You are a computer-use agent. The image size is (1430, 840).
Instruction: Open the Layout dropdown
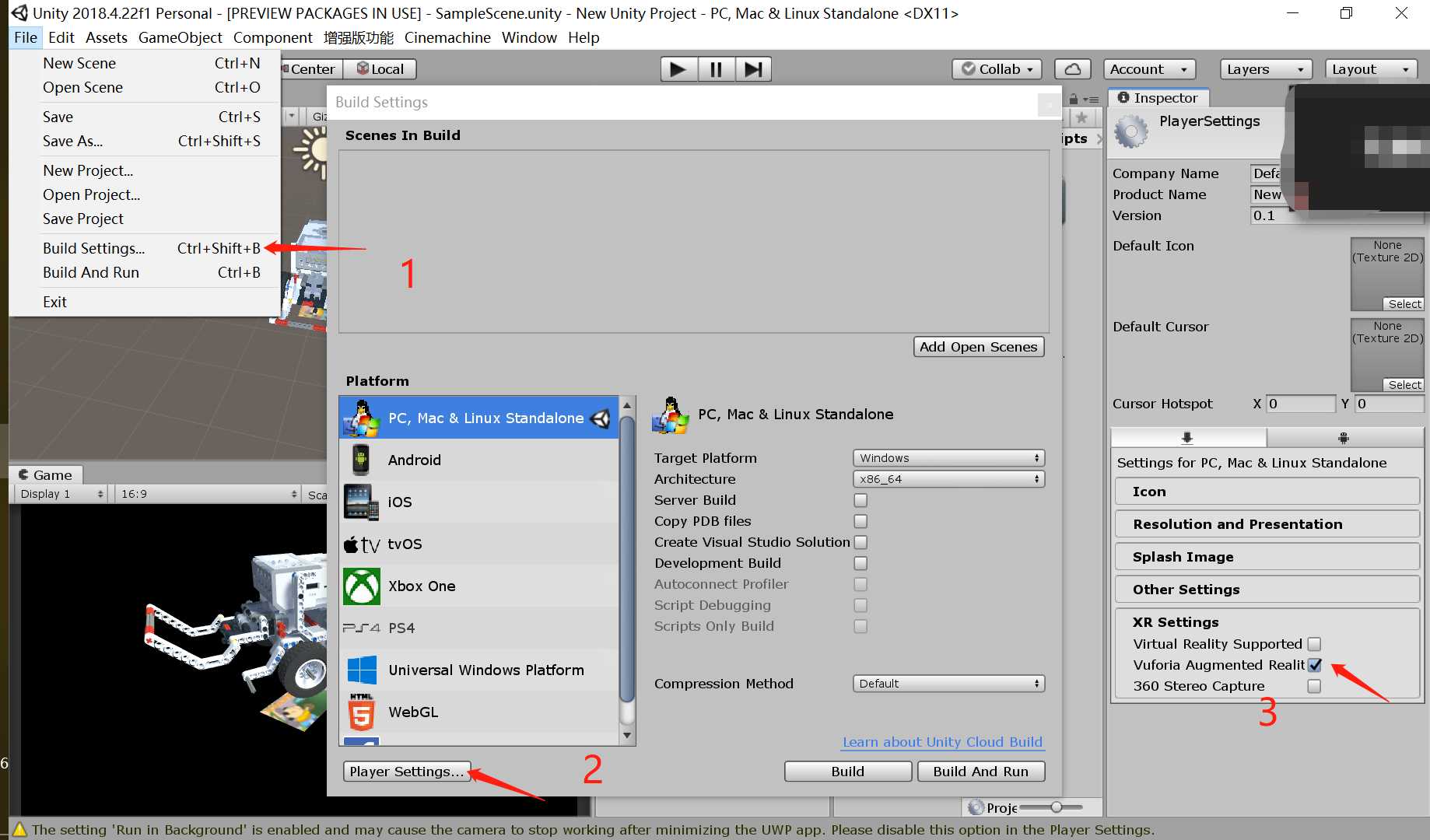tap(1371, 69)
